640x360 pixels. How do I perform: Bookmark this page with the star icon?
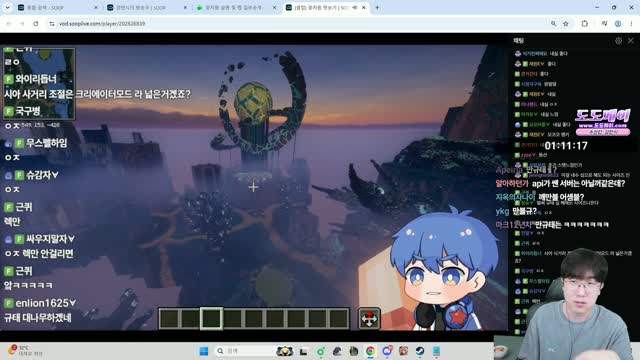pos(566,24)
